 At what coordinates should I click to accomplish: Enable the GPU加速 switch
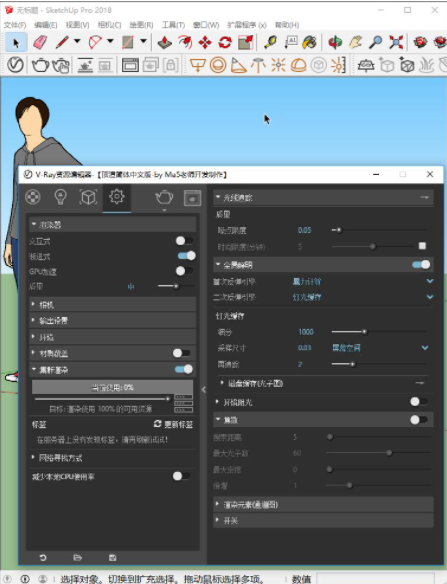tap(184, 271)
